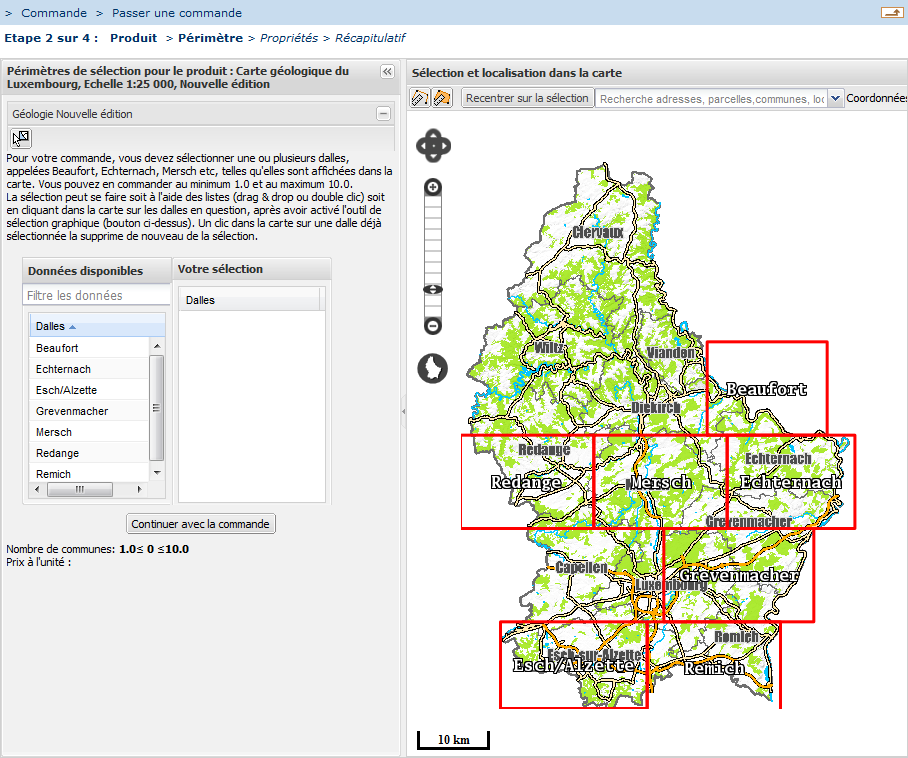Click Recentrer sur la sélection button
This screenshot has width=908, height=758.
[527, 98]
